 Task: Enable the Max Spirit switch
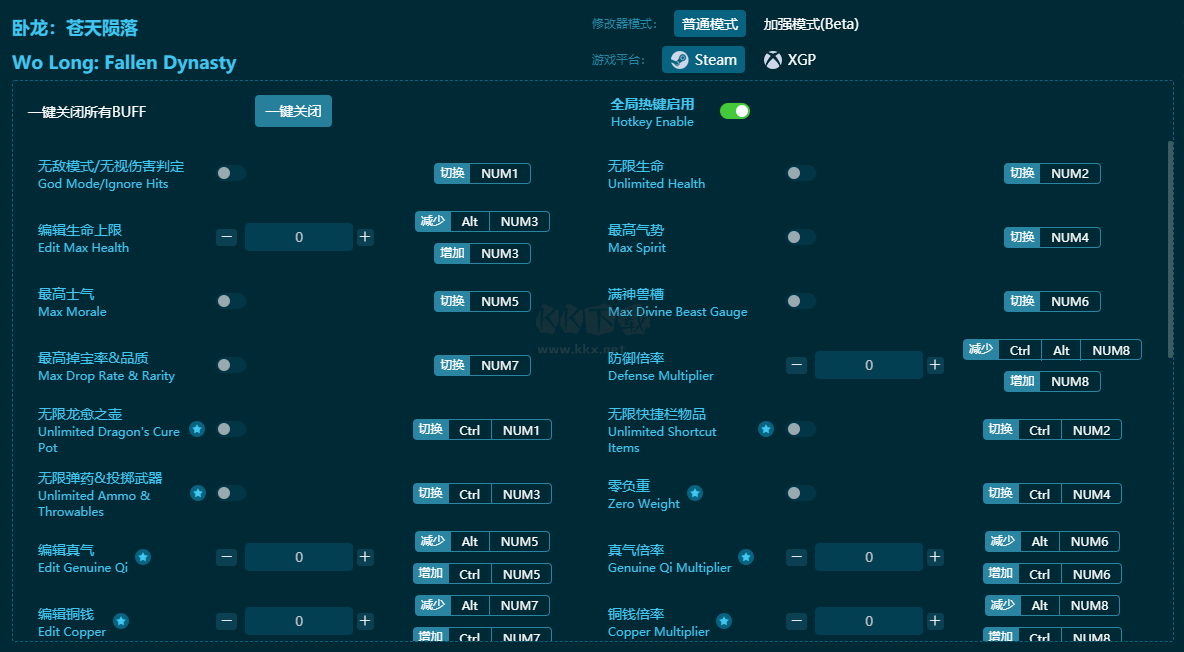800,237
